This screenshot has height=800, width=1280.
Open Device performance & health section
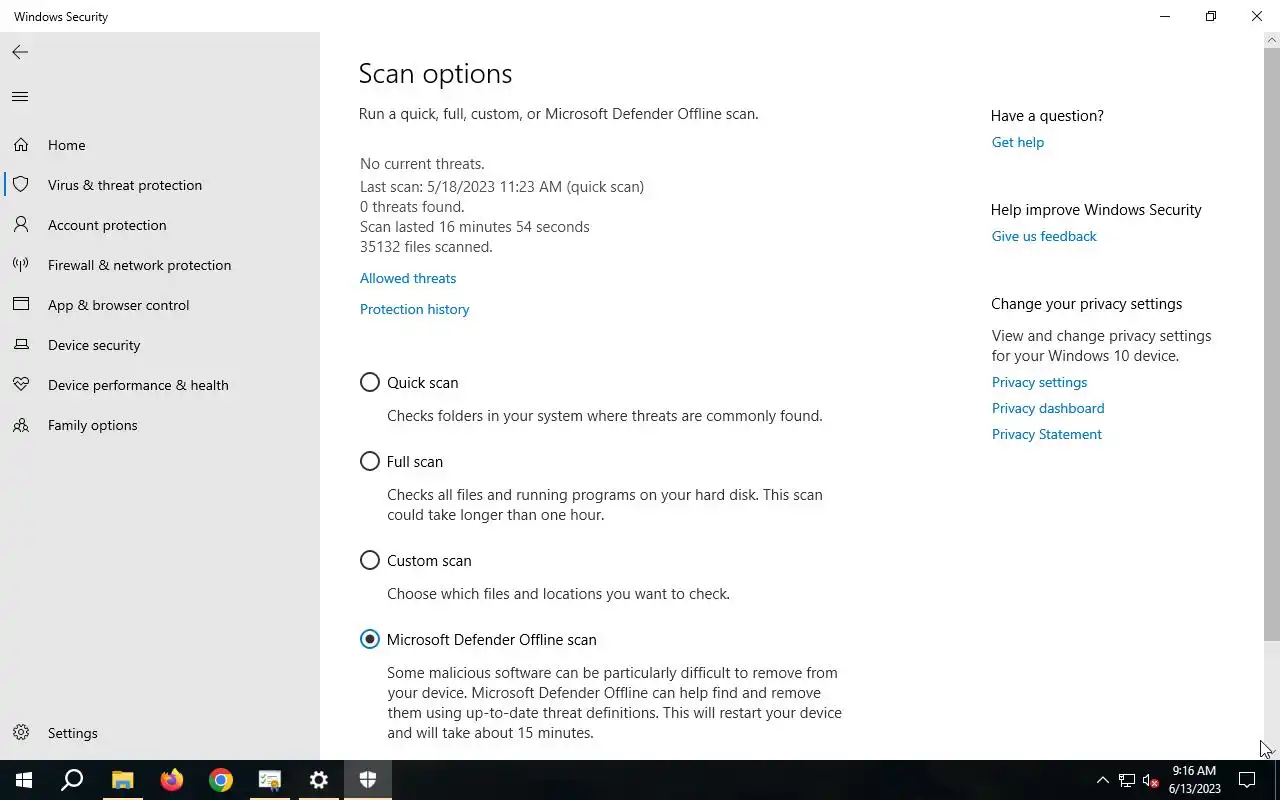click(138, 385)
